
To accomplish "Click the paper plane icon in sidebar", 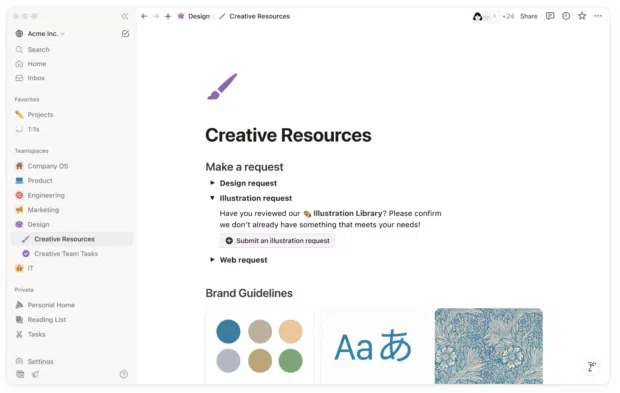I will click(x=35, y=374).
